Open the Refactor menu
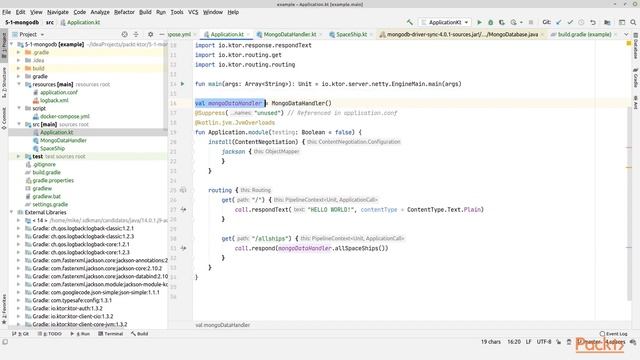 124,12
